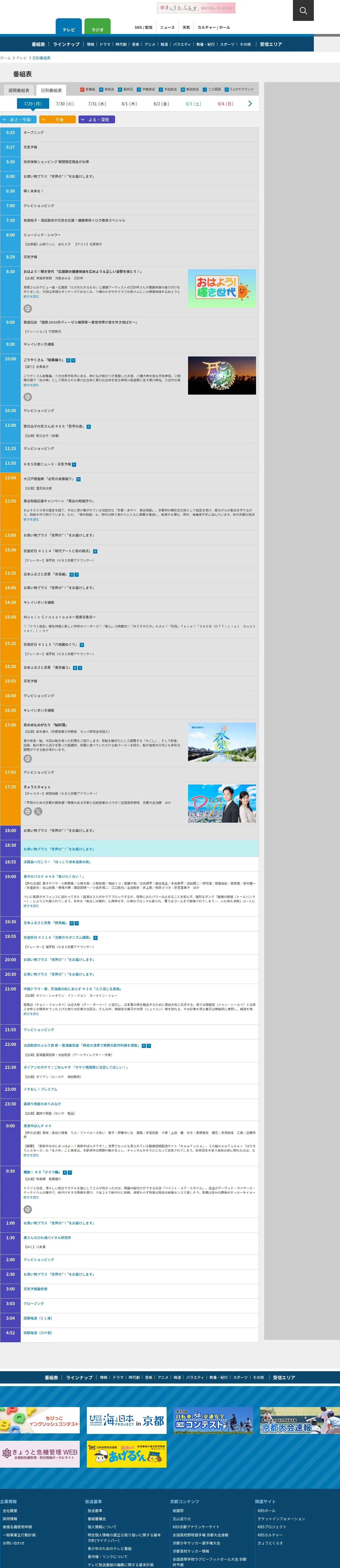Open the おはよう！輝き世代 program thumbnail
Viewport: 340px width, 1568px height.
tap(222, 288)
